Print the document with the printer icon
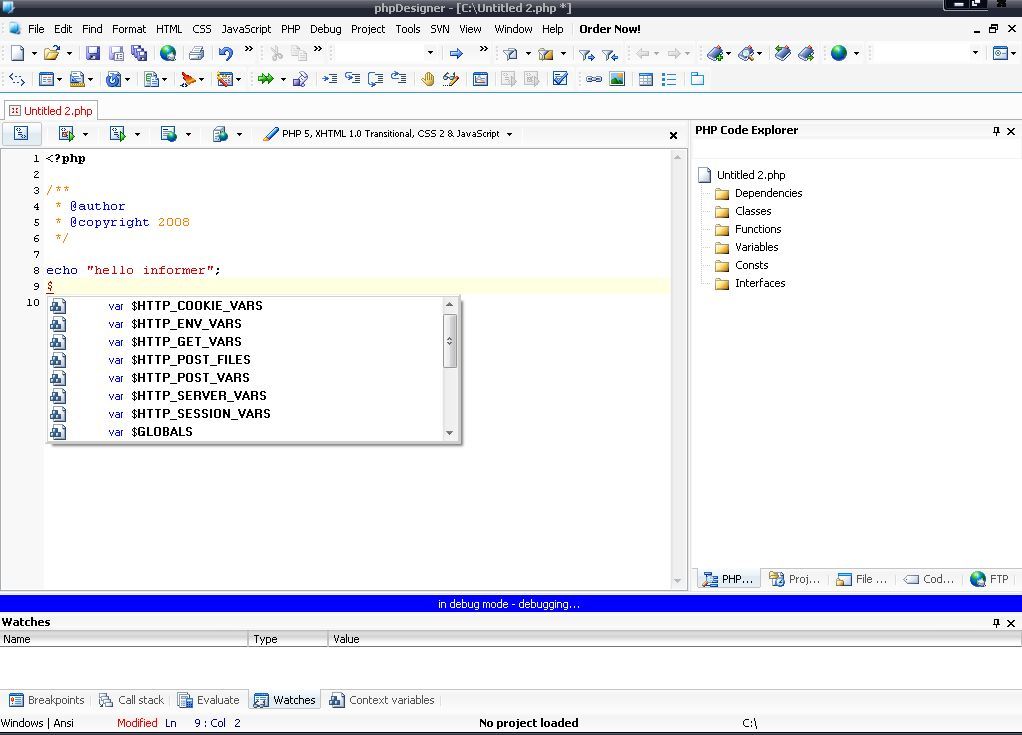 196,53
